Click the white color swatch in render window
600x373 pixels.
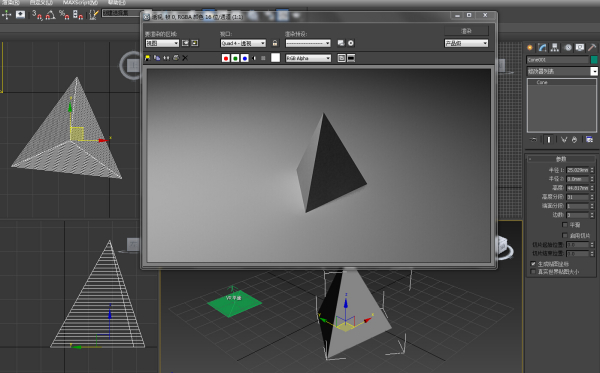[276, 58]
